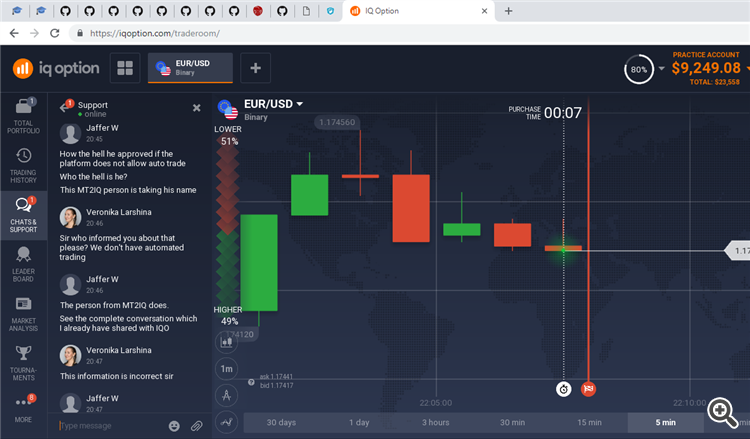Click the expiration flag marker
Screen dimensions: 750x439
click(588, 389)
